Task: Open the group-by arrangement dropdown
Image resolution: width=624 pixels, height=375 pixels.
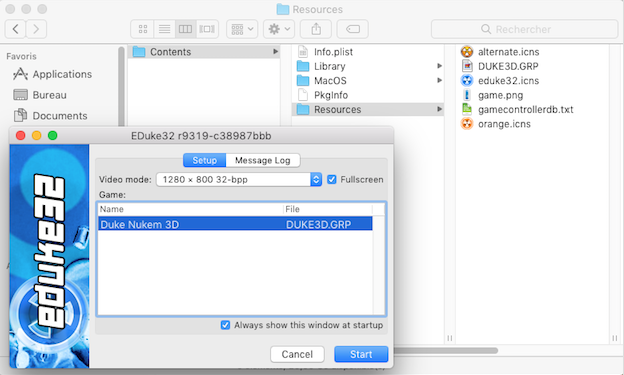Action: tap(242, 29)
